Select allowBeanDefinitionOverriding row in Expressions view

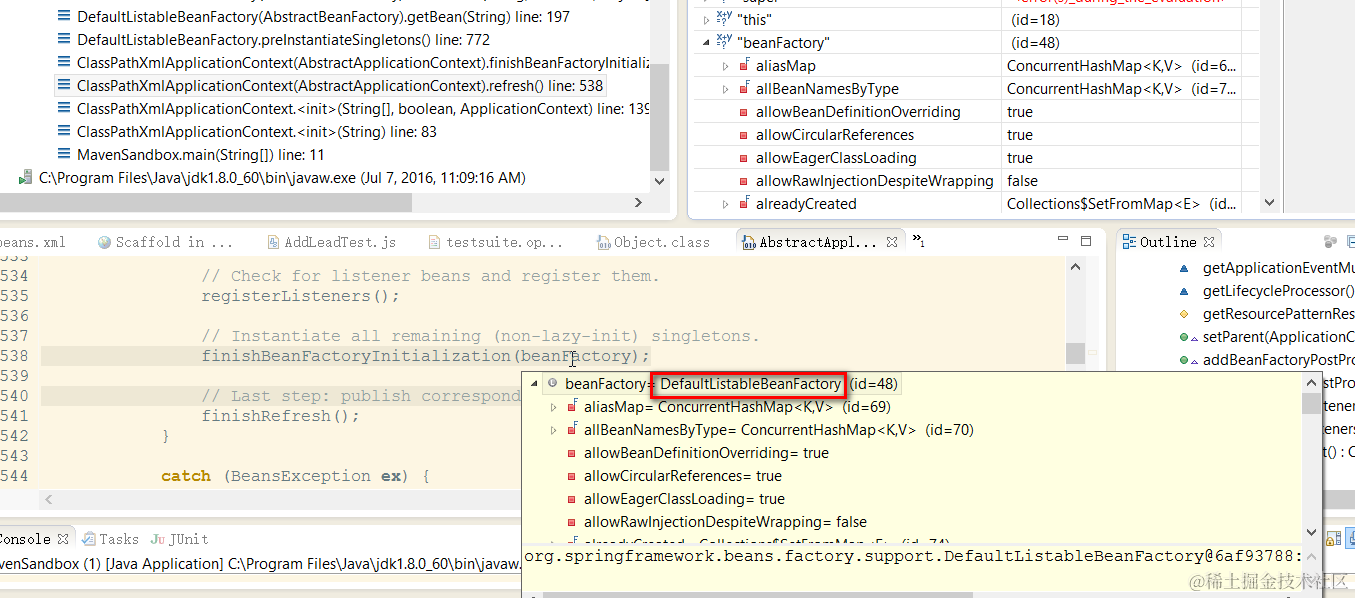pos(858,112)
